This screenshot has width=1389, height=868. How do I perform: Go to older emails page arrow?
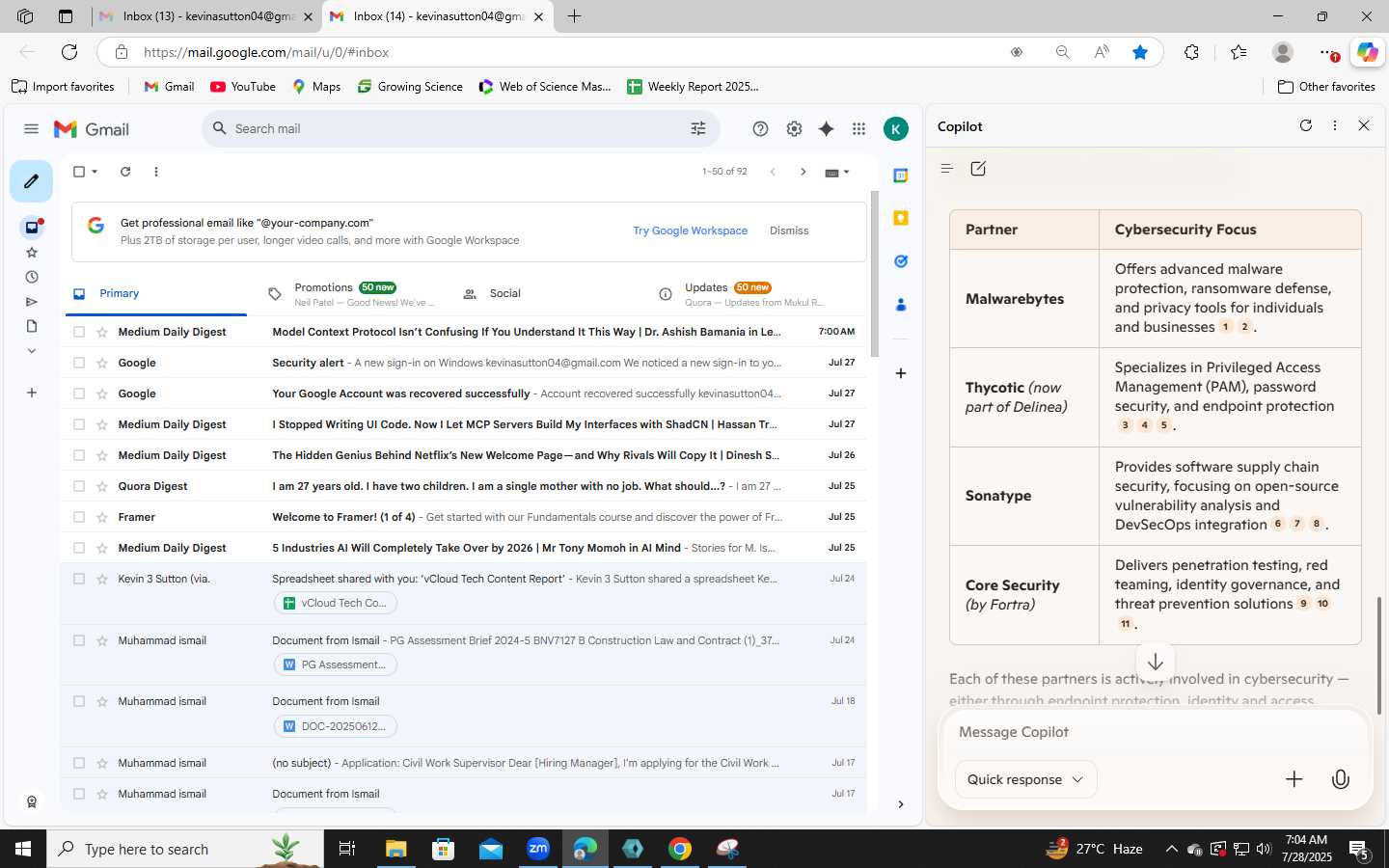coord(803,172)
